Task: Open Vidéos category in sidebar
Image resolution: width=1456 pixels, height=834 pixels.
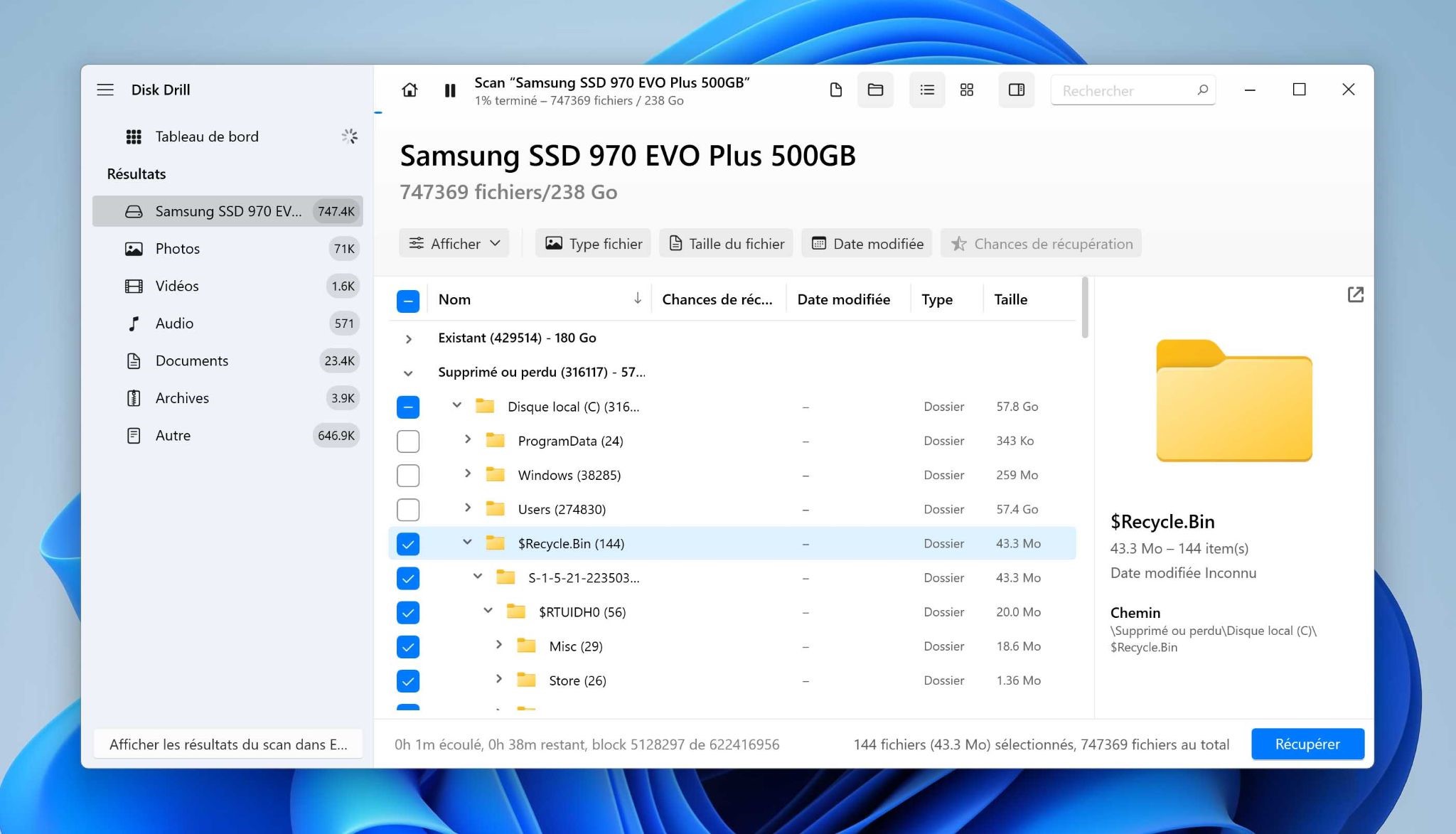Action: point(227,286)
